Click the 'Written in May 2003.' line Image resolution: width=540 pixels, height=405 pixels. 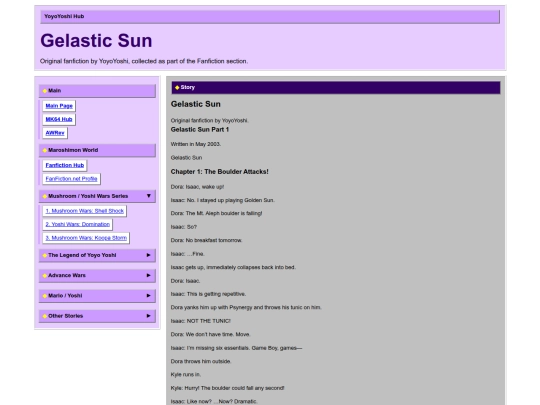pyautogui.click(x=196, y=144)
